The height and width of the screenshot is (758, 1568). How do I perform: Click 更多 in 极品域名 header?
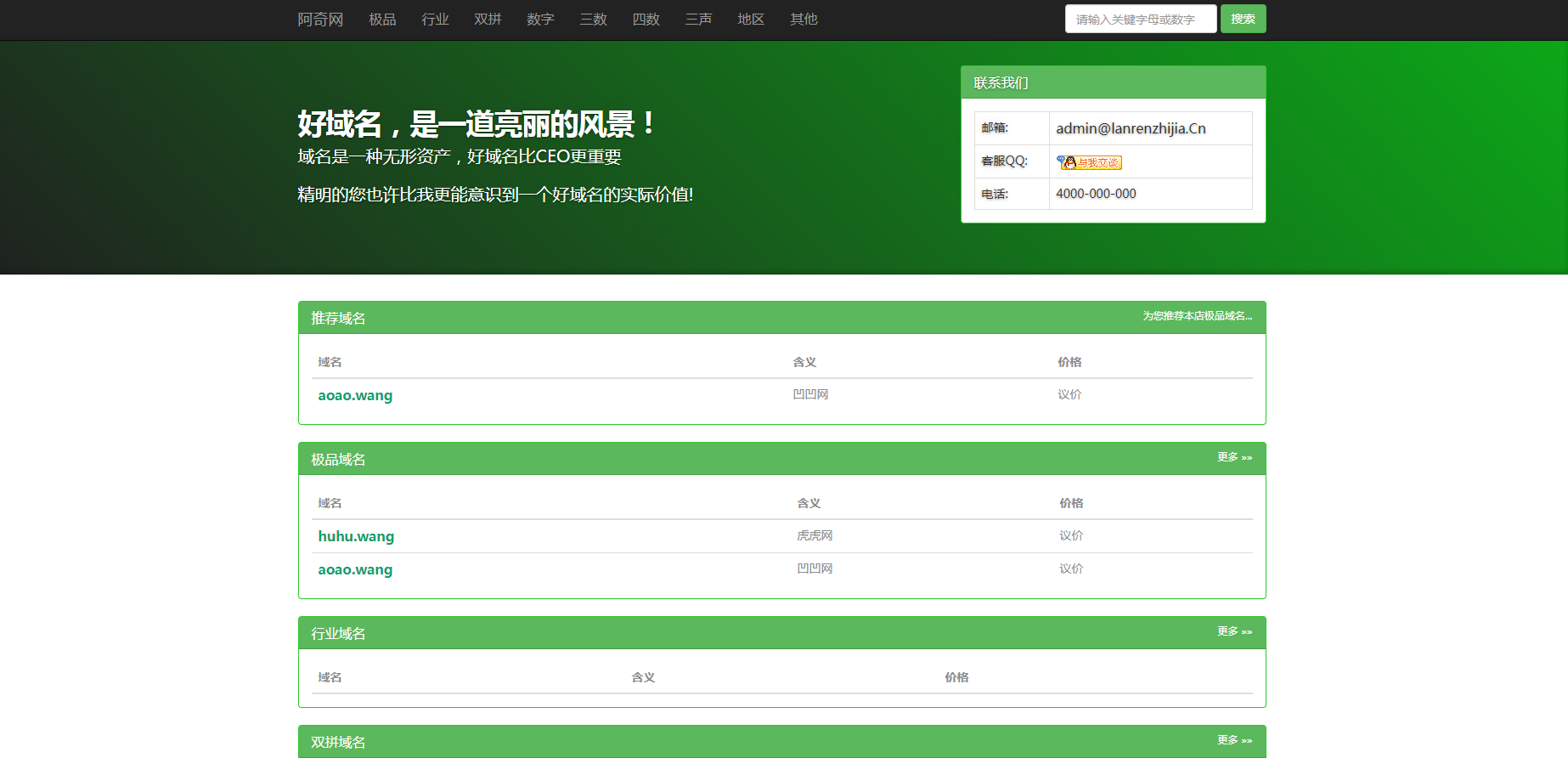click(x=1234, y=457)
